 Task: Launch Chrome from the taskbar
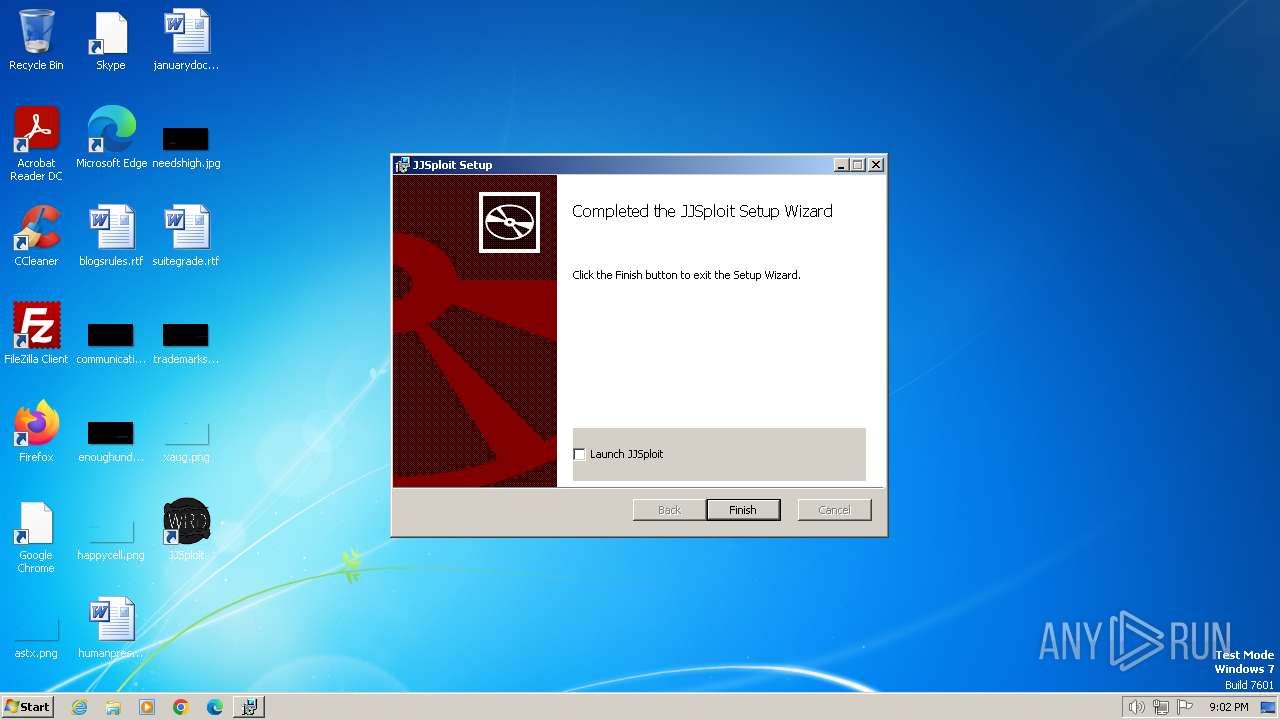coord(181,707)
